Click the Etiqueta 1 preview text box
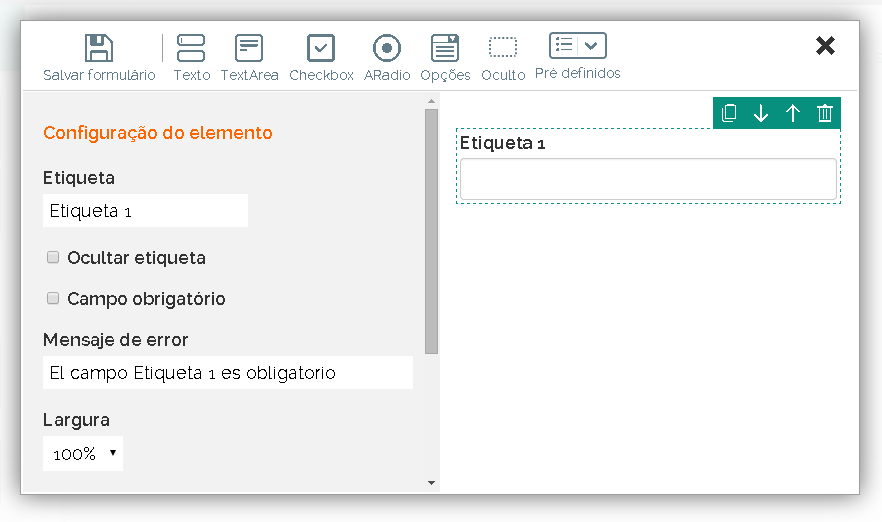This screenshot has width=882, height=522. [x=647, y=179]
